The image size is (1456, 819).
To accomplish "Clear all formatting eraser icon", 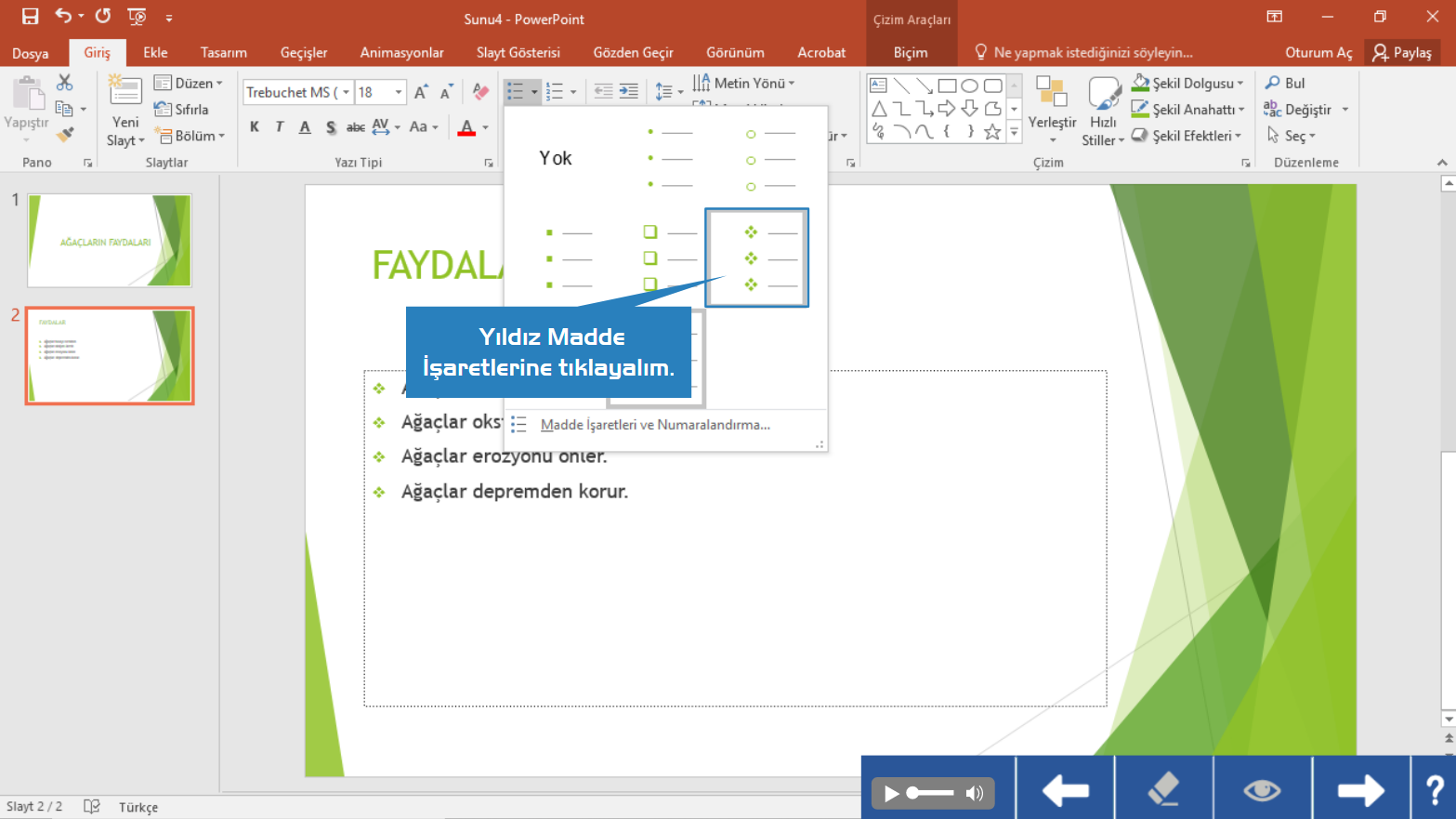I will point(480,92).
